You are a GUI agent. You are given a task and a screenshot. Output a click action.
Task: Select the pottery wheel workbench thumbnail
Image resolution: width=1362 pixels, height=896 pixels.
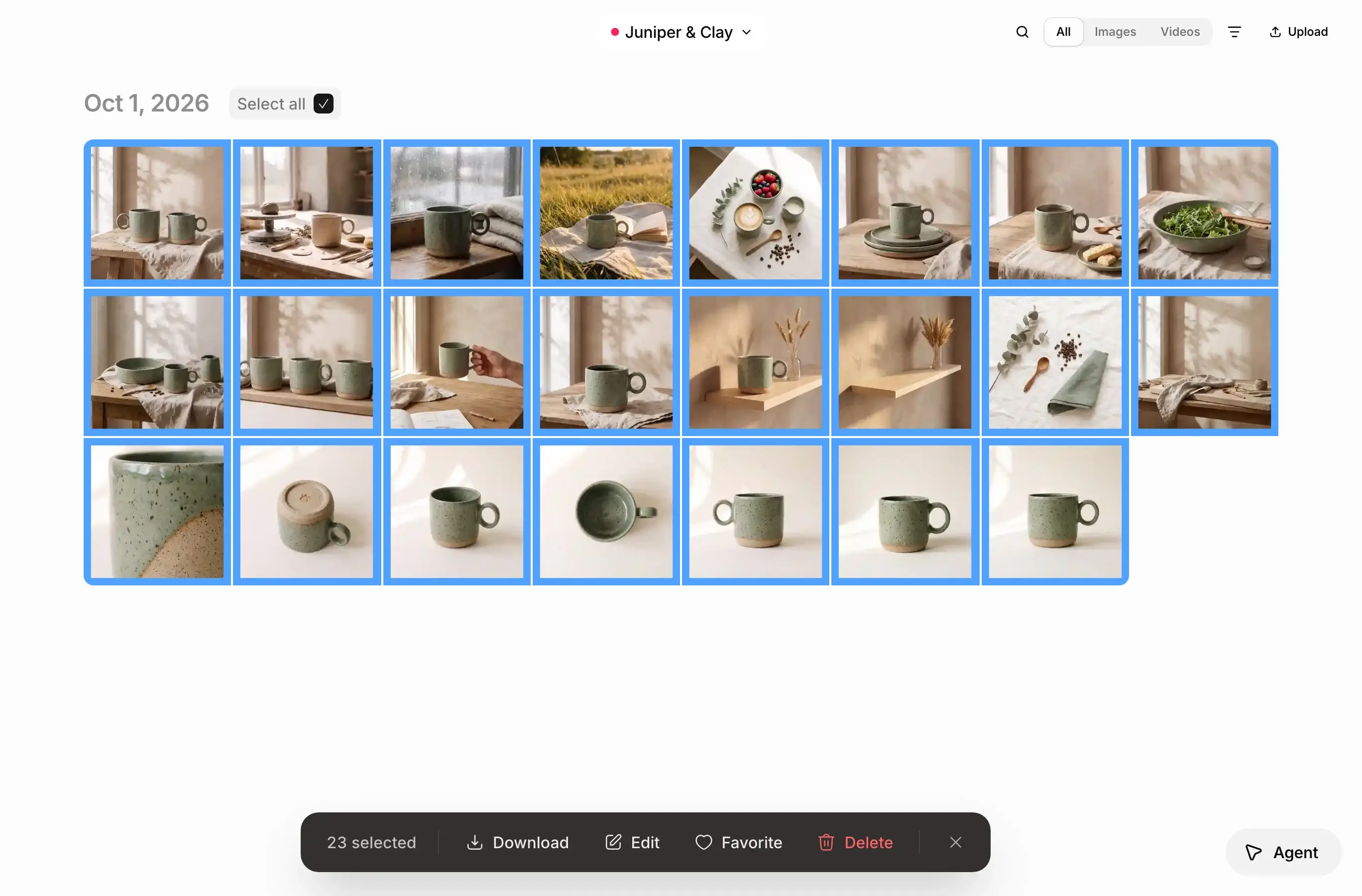pos(307,213)
